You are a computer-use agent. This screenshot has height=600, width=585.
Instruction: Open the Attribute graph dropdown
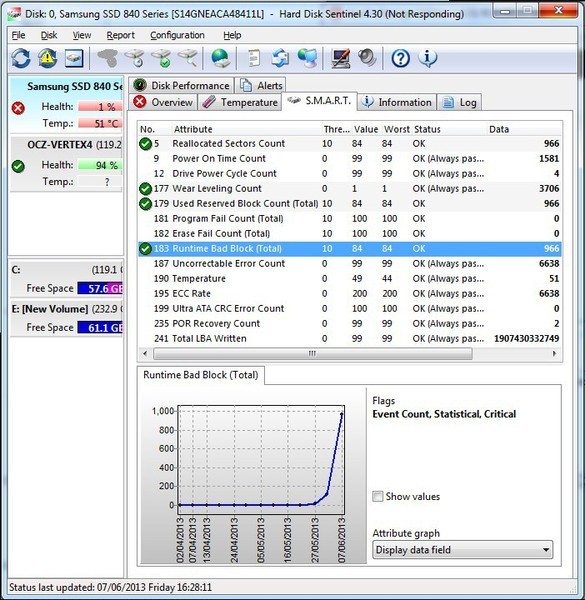tap(463, 550)
